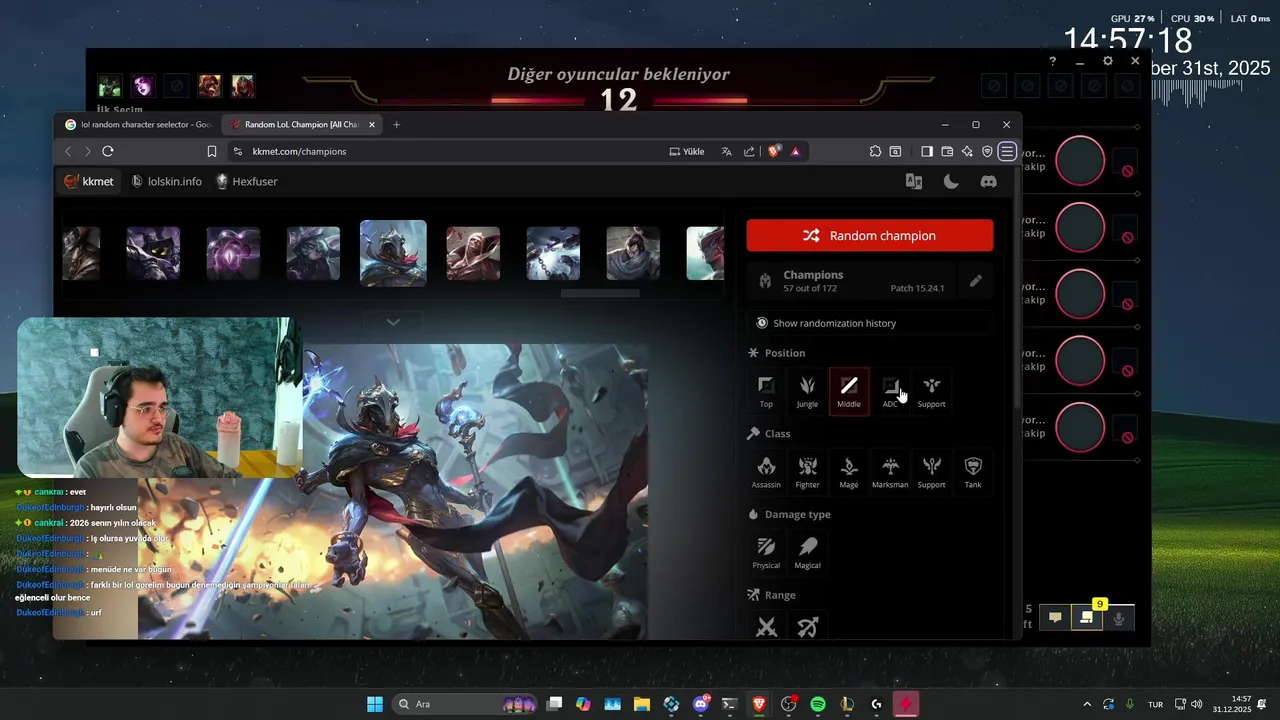Click the highlighted center champion thumbnail
This screenshot has width=1280, height=720.
point(393,253)
